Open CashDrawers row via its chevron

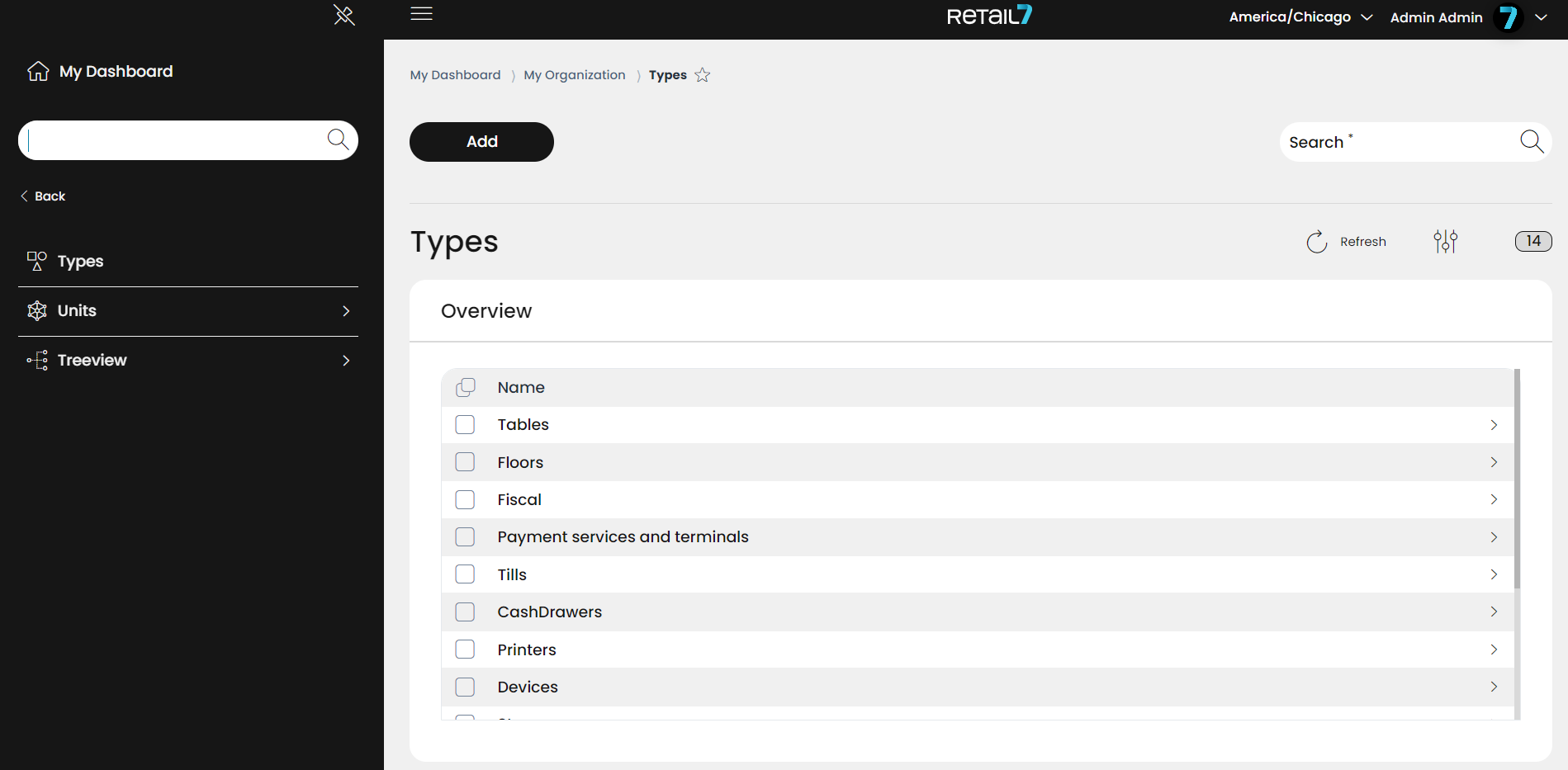tap(1494, 612)
